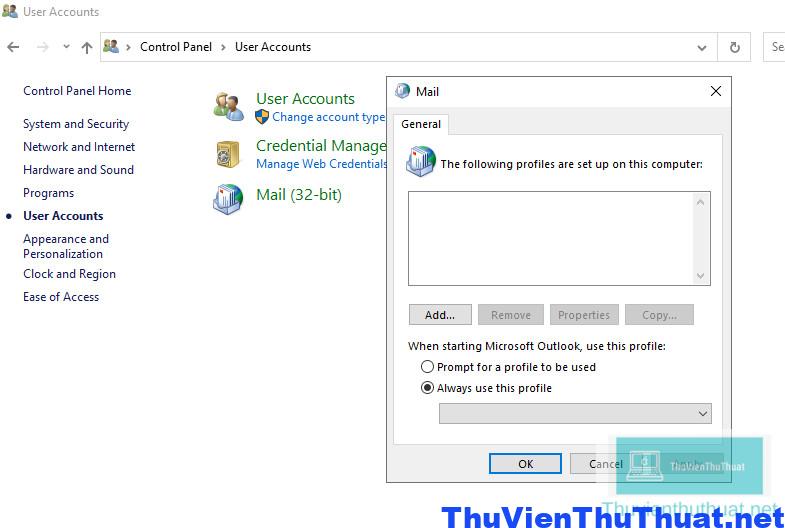Click the Mail (32-bit) mailbox icon
The width and height of the screenshot is (785, 528).
228,199
